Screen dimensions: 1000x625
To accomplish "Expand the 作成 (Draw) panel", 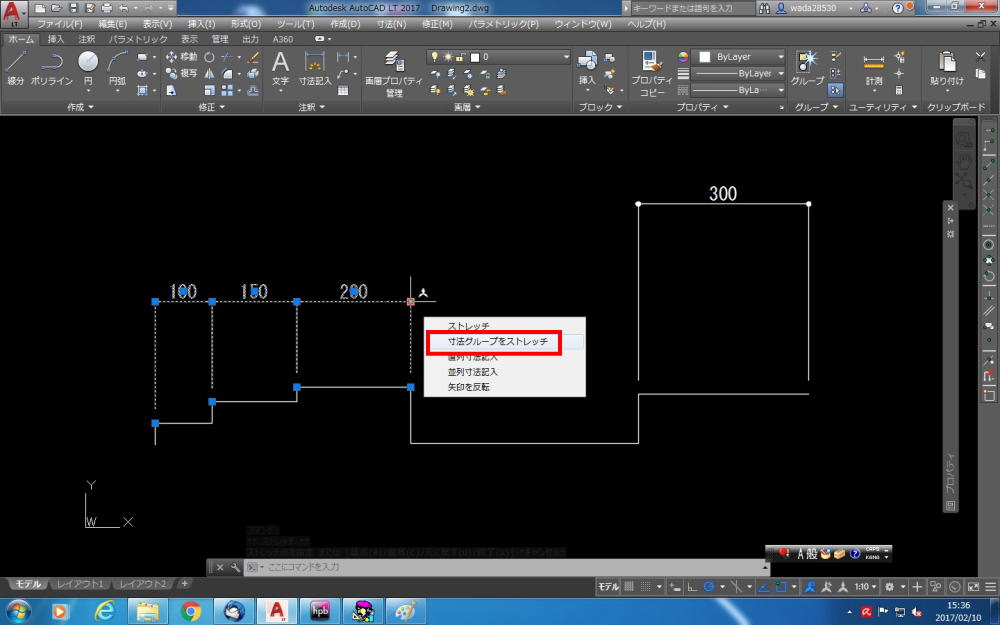I will [80, 107].
